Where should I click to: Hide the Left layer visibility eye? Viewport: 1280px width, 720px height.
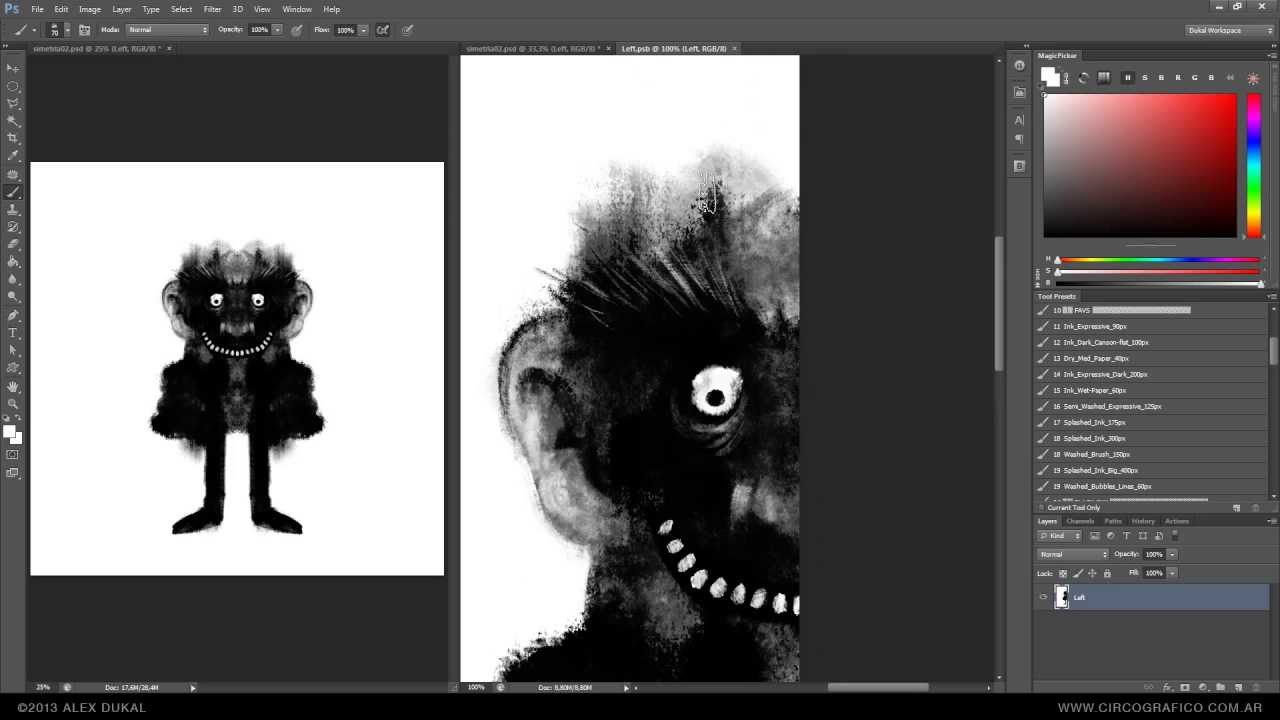(1043, 598)
